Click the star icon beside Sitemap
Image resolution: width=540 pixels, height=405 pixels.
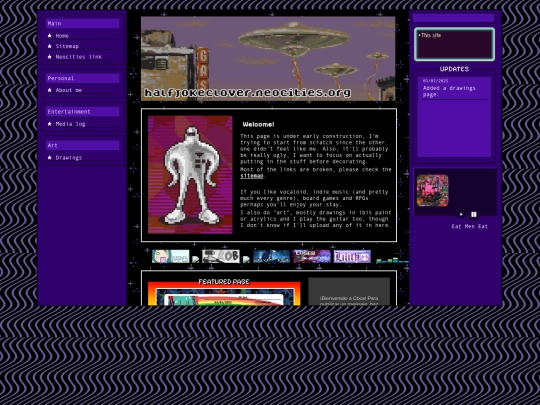(x=50, y=46)
